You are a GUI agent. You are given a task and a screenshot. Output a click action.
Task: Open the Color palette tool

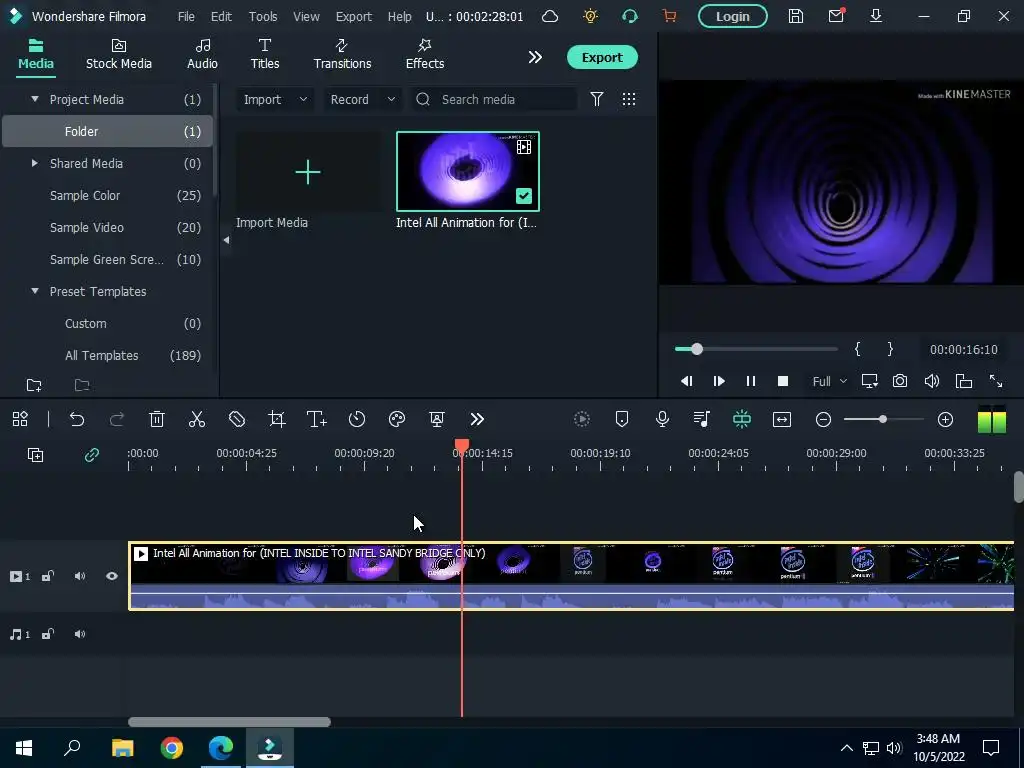(x=397, y=419)
